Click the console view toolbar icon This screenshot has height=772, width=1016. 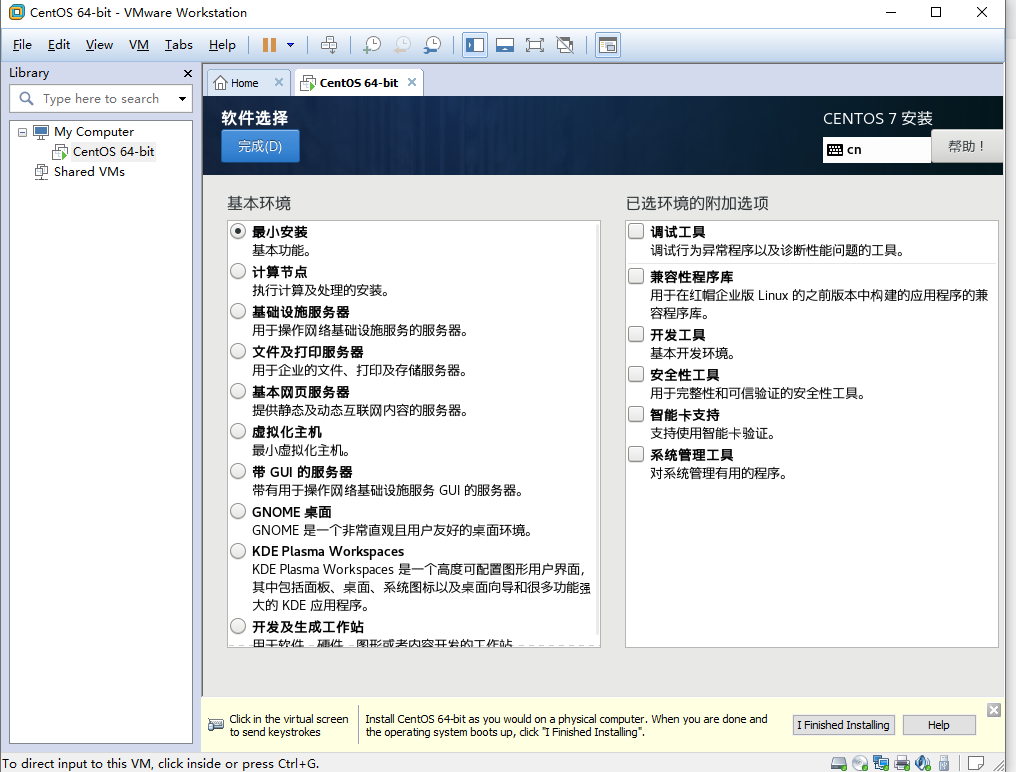(608, 45)
